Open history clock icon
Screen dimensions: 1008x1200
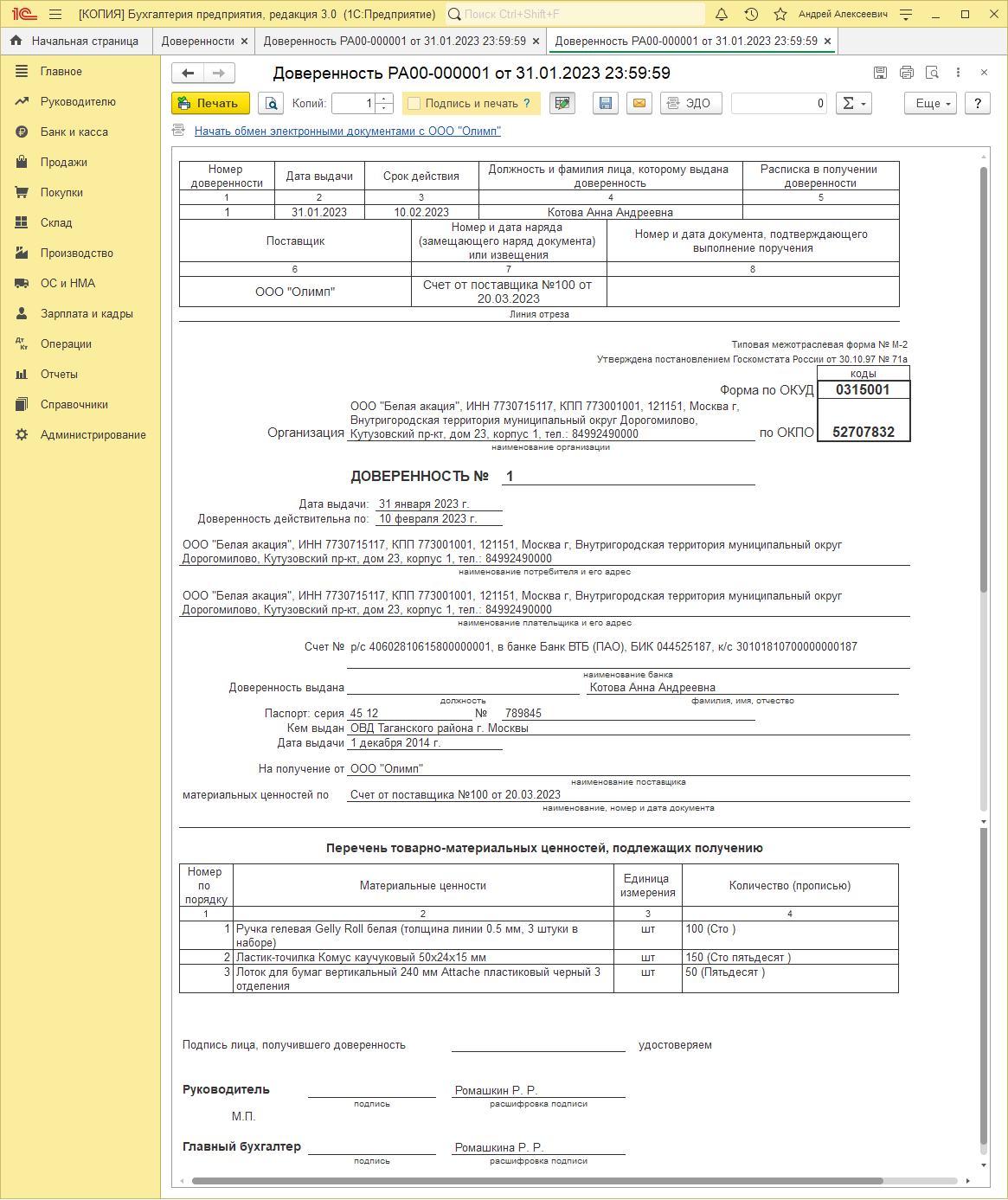click(751, 15)
